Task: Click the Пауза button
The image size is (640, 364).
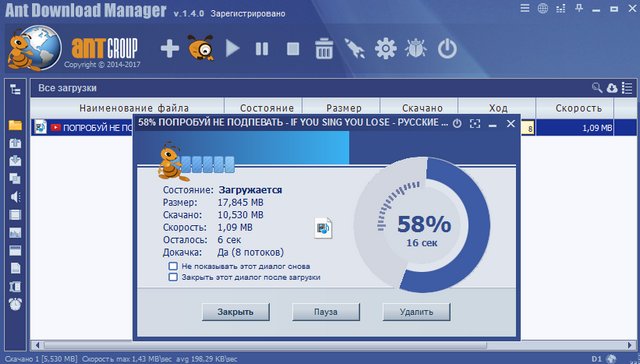Action: click(326, 312)
